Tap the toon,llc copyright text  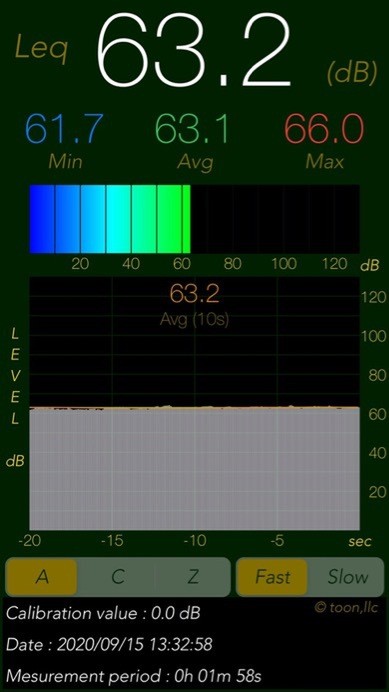[x=346, y=608]
